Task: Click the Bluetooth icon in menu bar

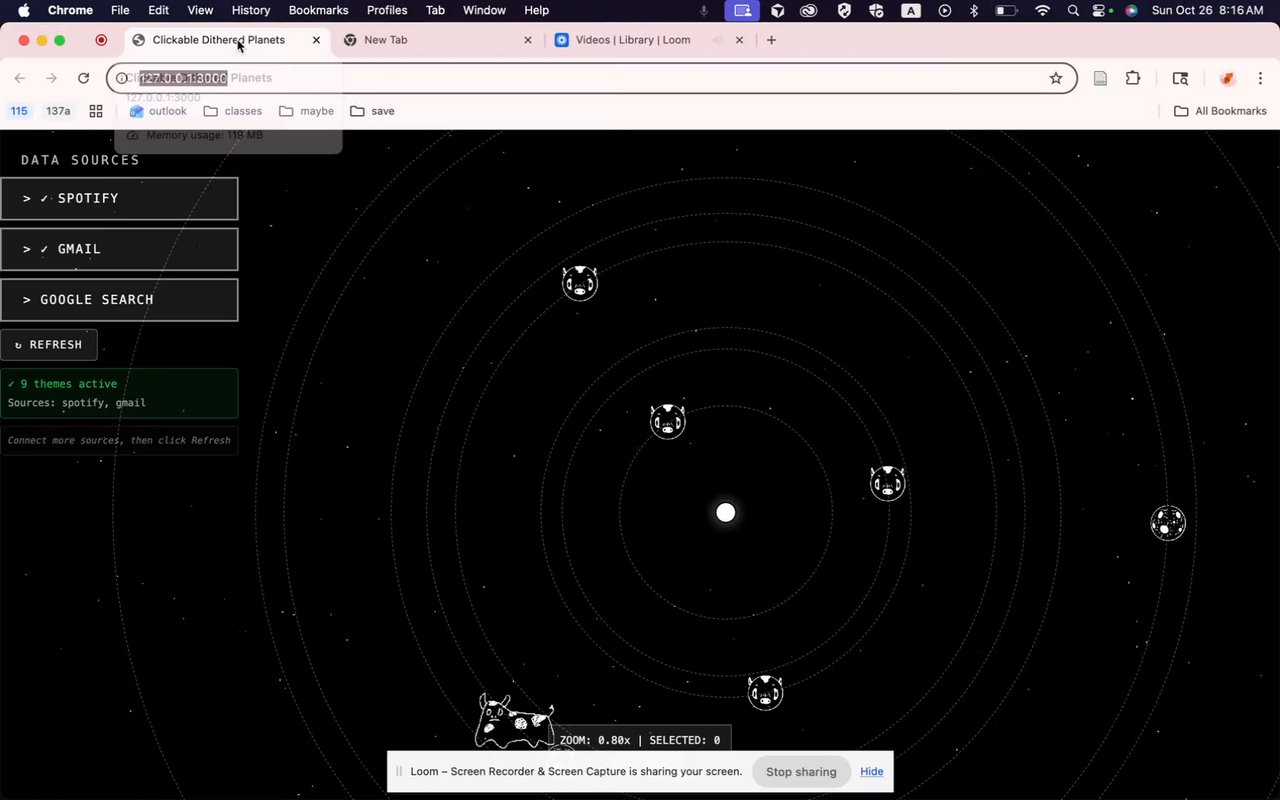Action: click(974, 10)
